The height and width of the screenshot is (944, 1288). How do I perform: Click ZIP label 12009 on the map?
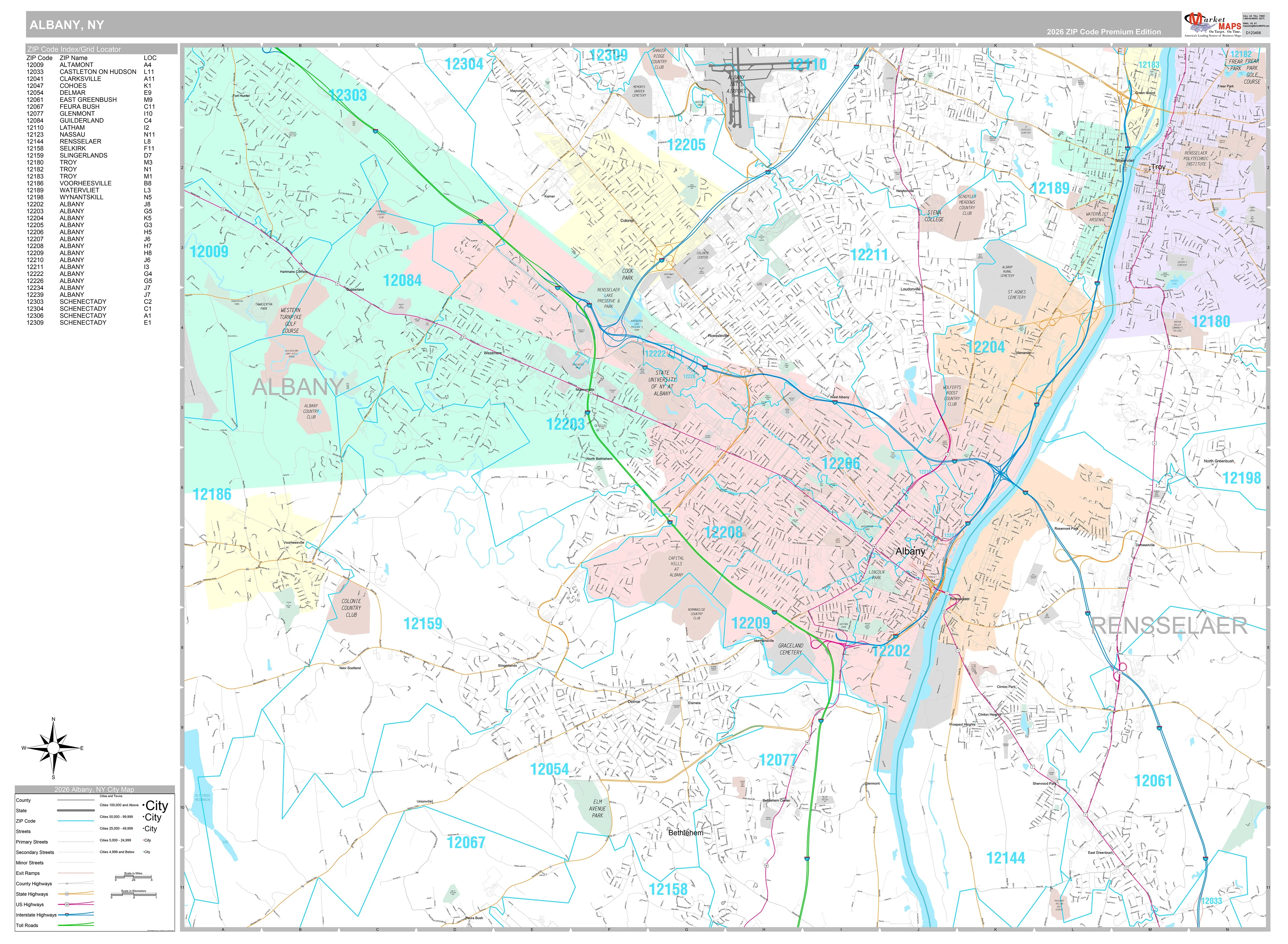(x=209, y=252)
